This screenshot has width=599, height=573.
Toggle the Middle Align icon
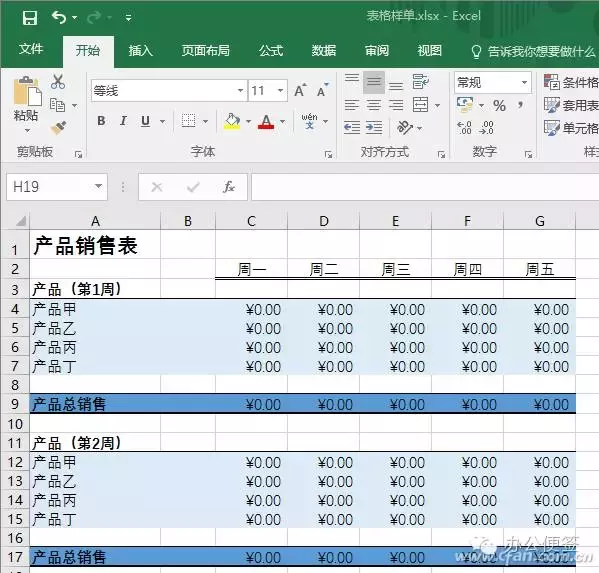tap(374, 82)
